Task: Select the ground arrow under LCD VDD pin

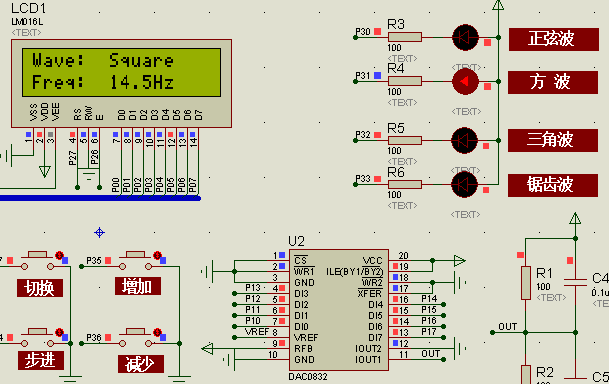Action: [x=44, y=172]
